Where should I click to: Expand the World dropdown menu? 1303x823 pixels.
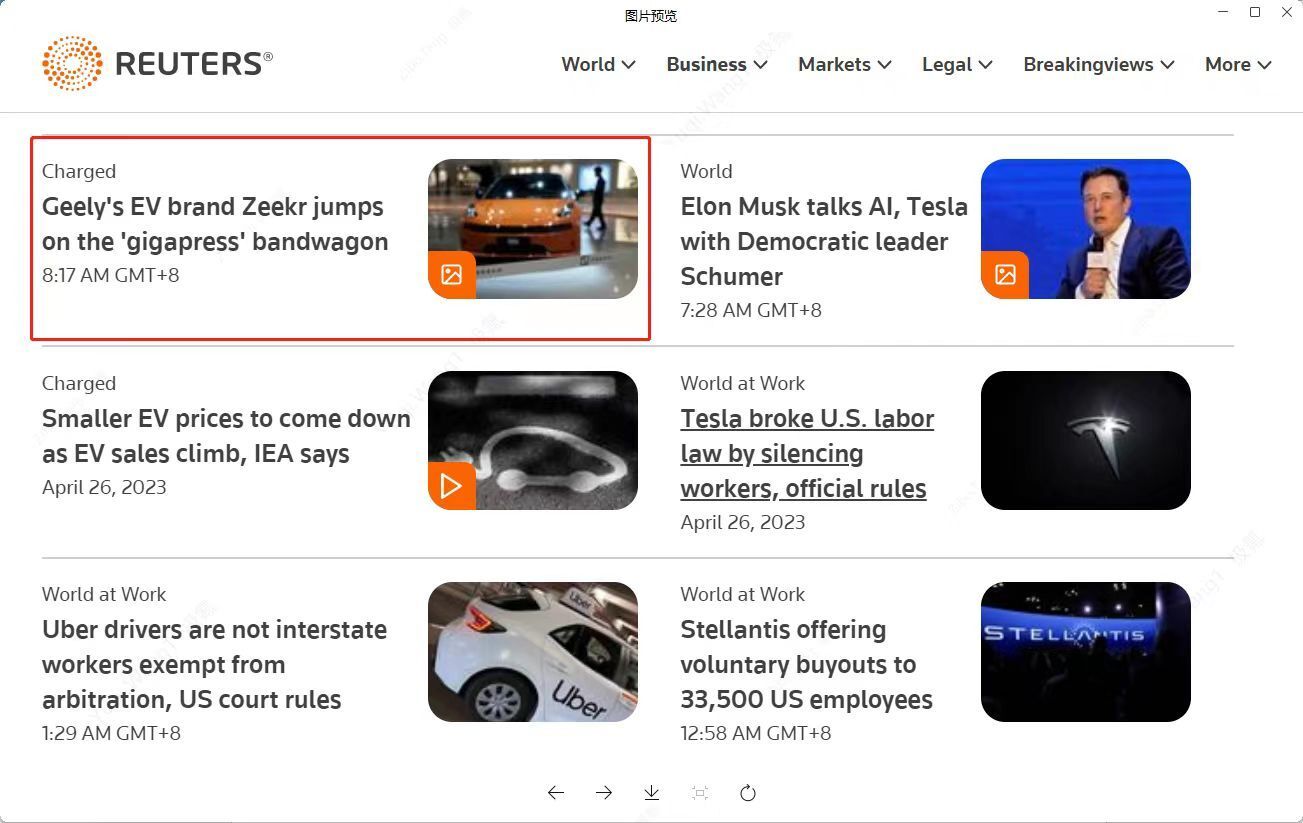click(x=598, y=64)
